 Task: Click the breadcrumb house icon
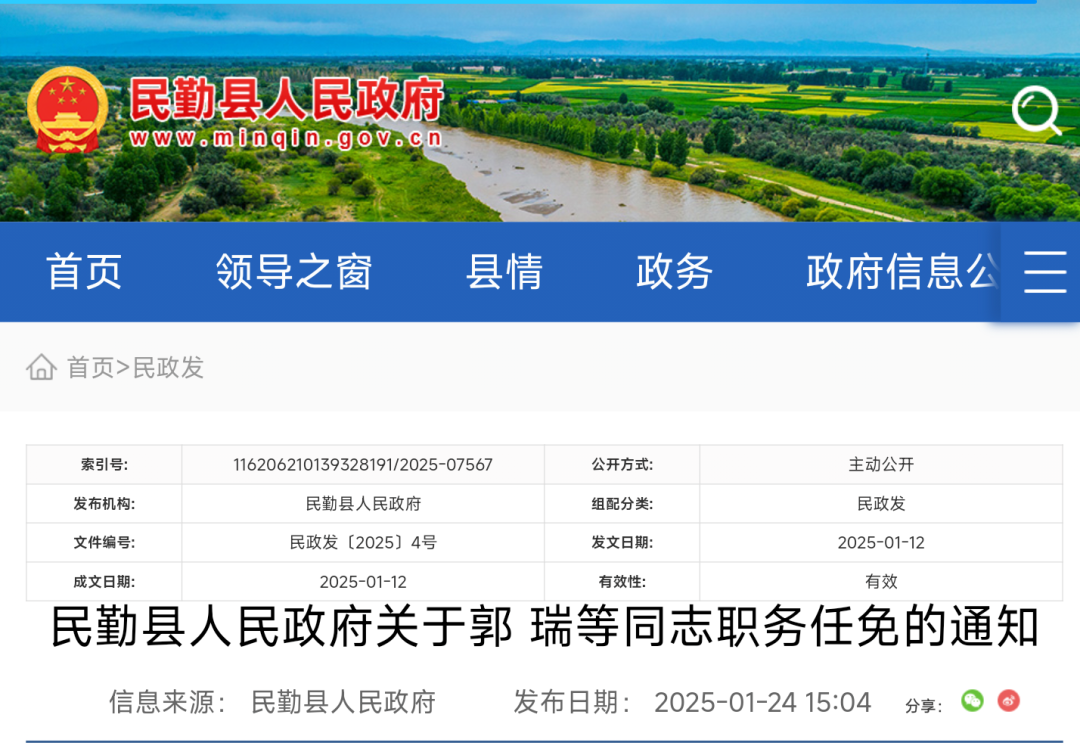coord(41,367)
